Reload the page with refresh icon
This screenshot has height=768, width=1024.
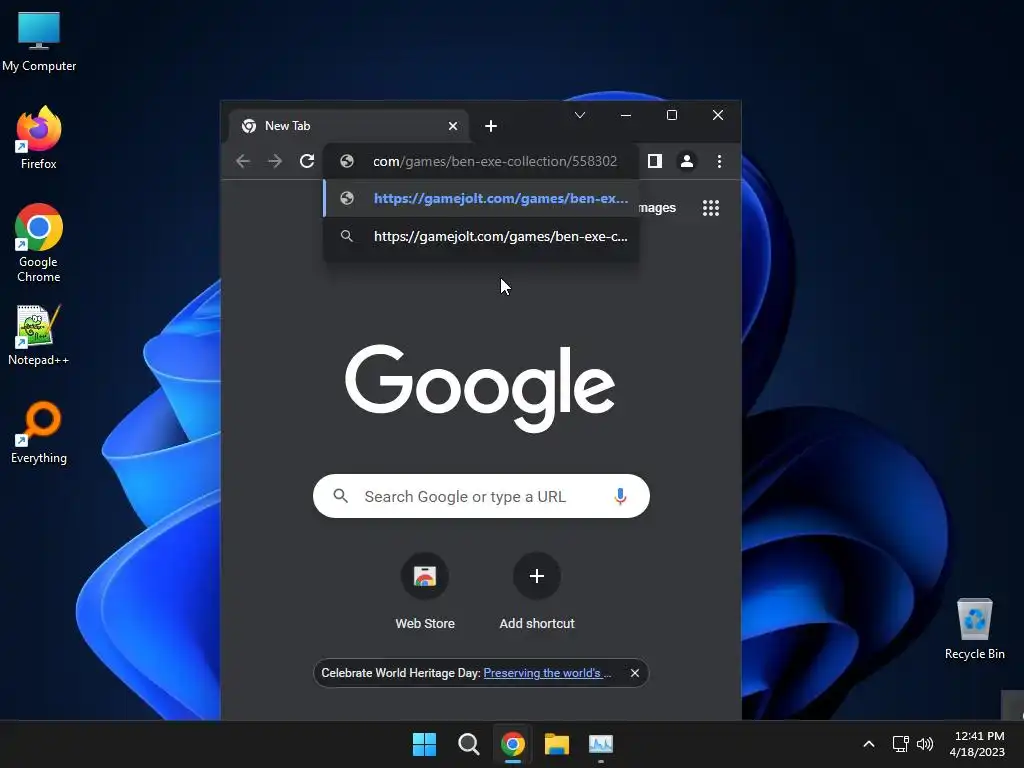tap(307, 161)
